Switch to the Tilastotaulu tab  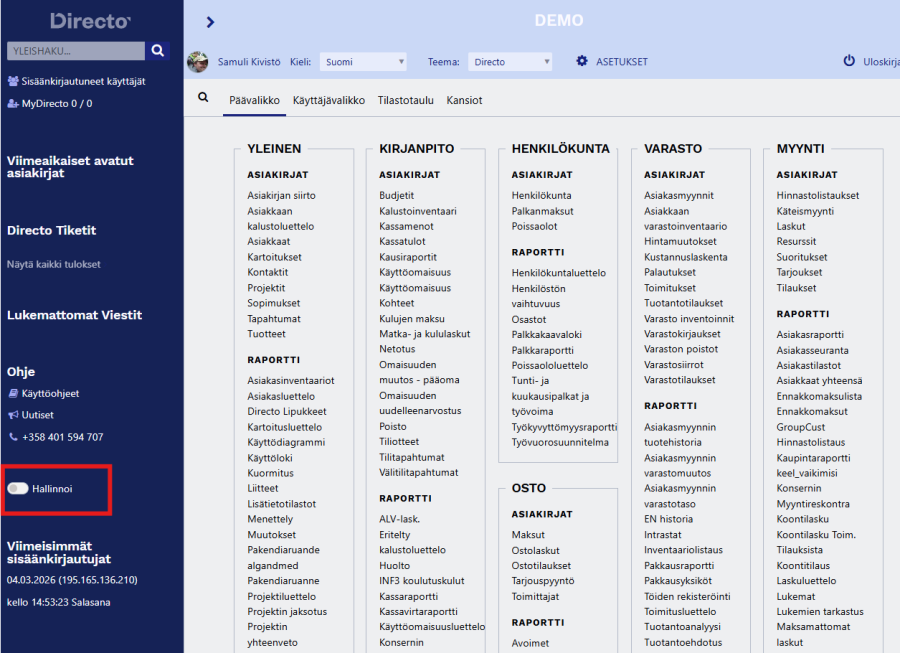coord(405,101)
